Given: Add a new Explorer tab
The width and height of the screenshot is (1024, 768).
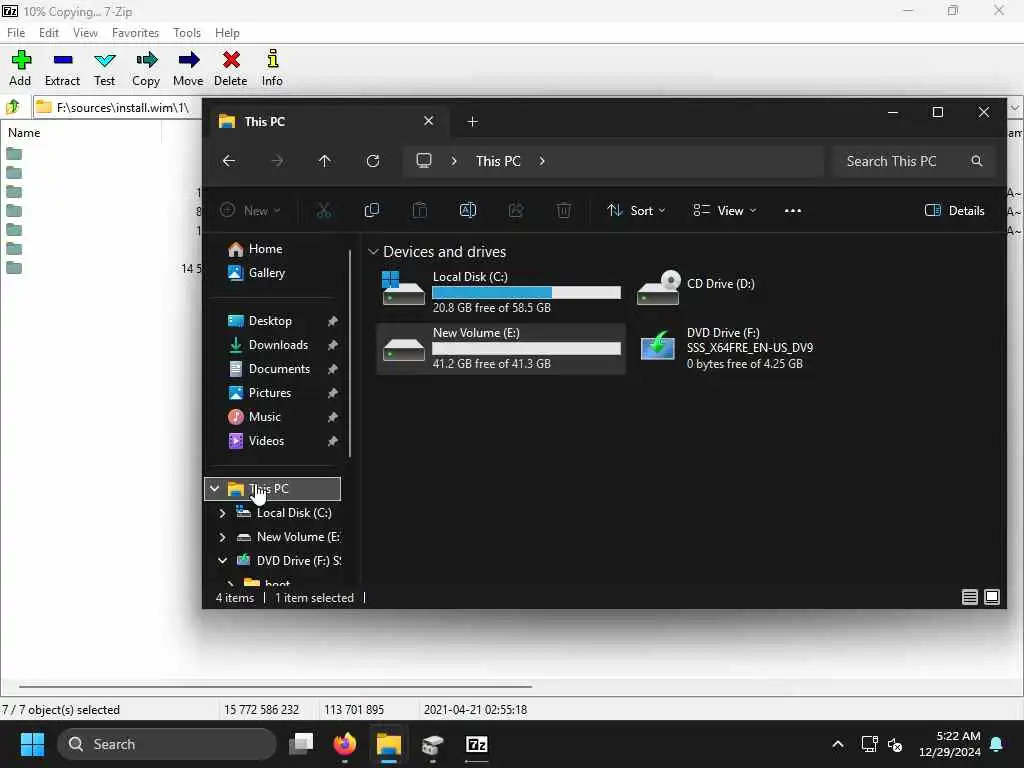Looking at the screenshot, I should [473, 121].
